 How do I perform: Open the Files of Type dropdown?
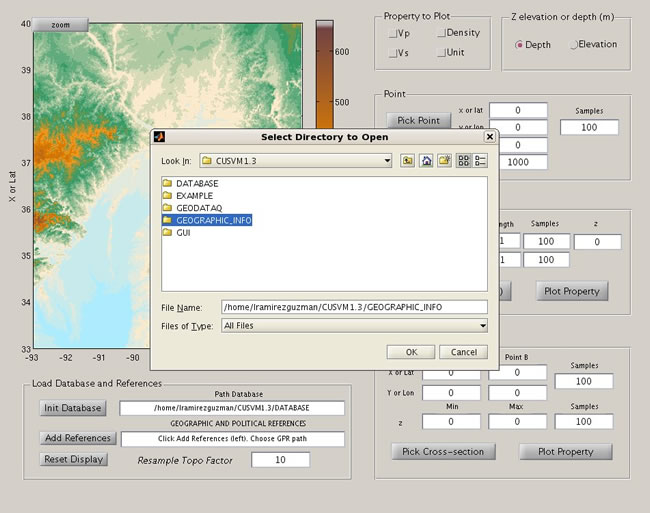coord(354,326)
